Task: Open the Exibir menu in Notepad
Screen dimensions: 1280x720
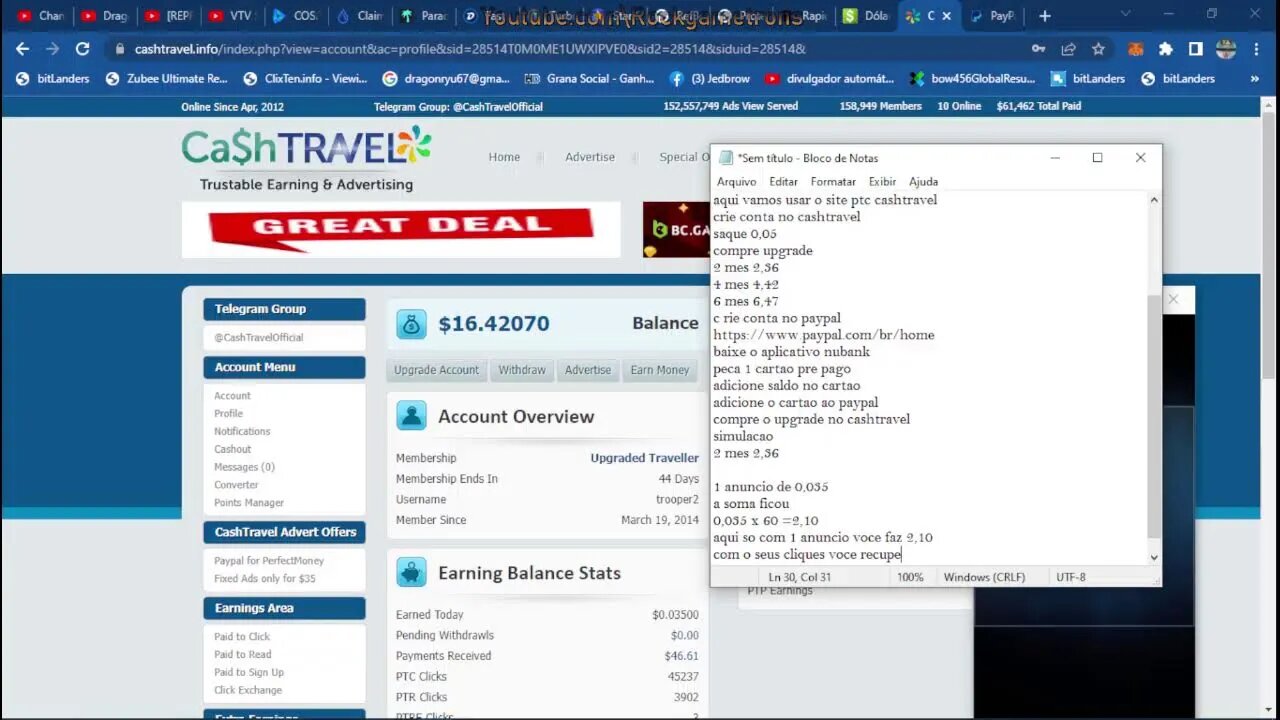Action: click(882, 181)
